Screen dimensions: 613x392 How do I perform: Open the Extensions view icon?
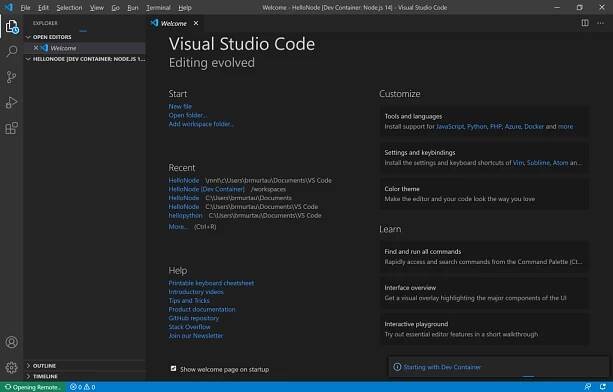(x=12, y=128)
